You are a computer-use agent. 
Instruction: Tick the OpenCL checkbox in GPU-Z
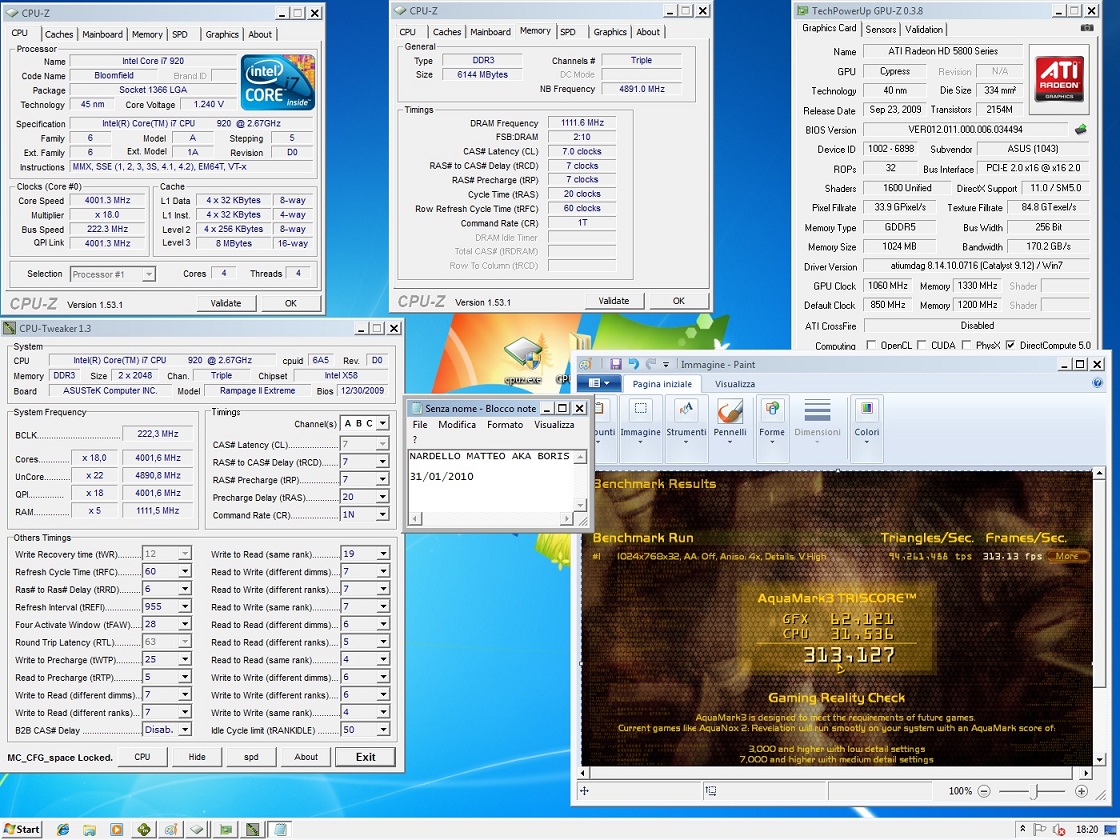point(871,345)
